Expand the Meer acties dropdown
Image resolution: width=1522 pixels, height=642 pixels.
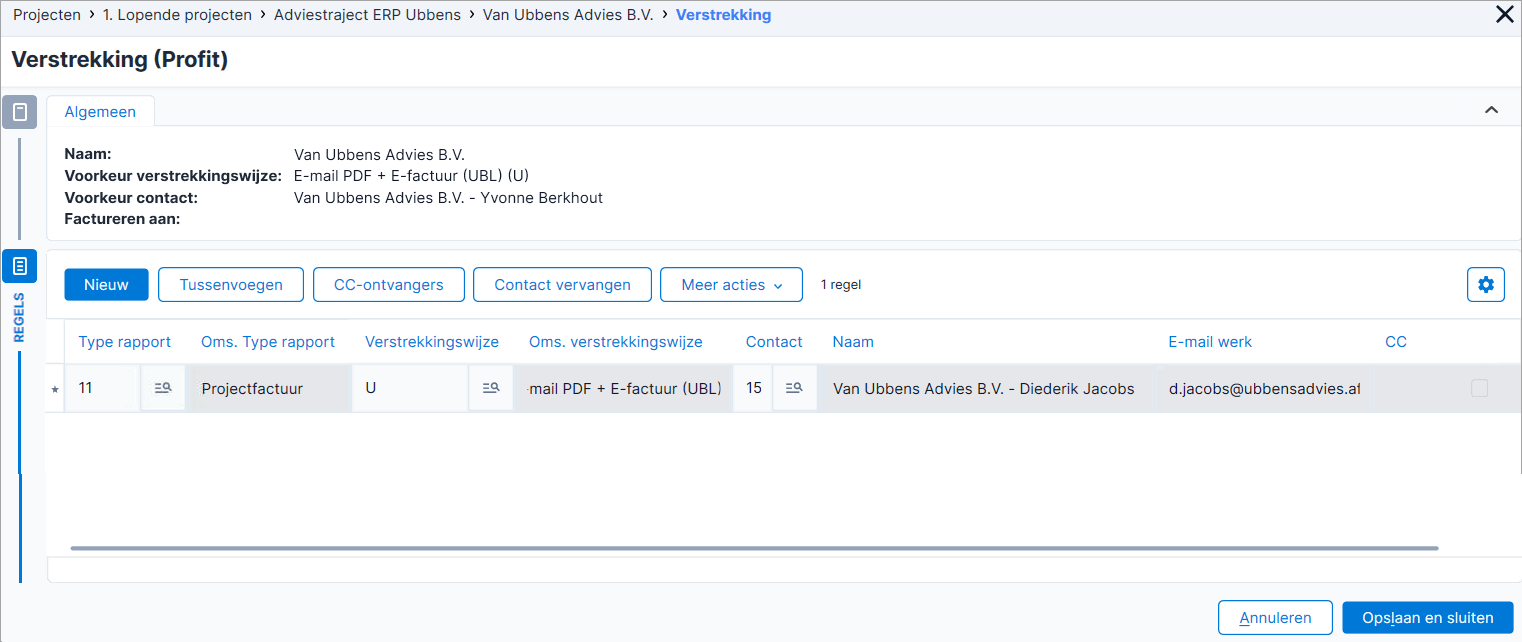coord(731,285)
